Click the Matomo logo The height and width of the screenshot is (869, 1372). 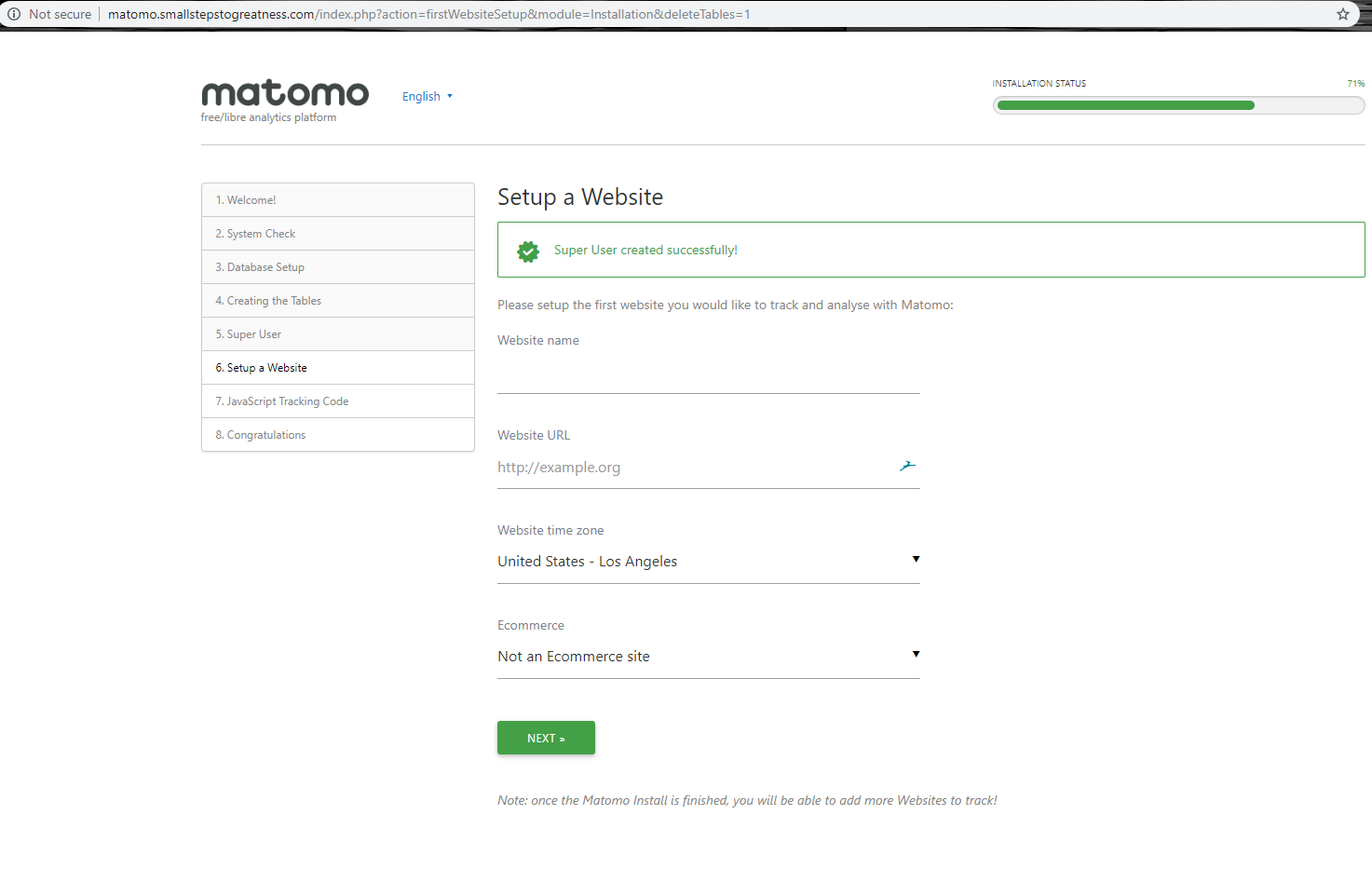(x=285, y=93)
